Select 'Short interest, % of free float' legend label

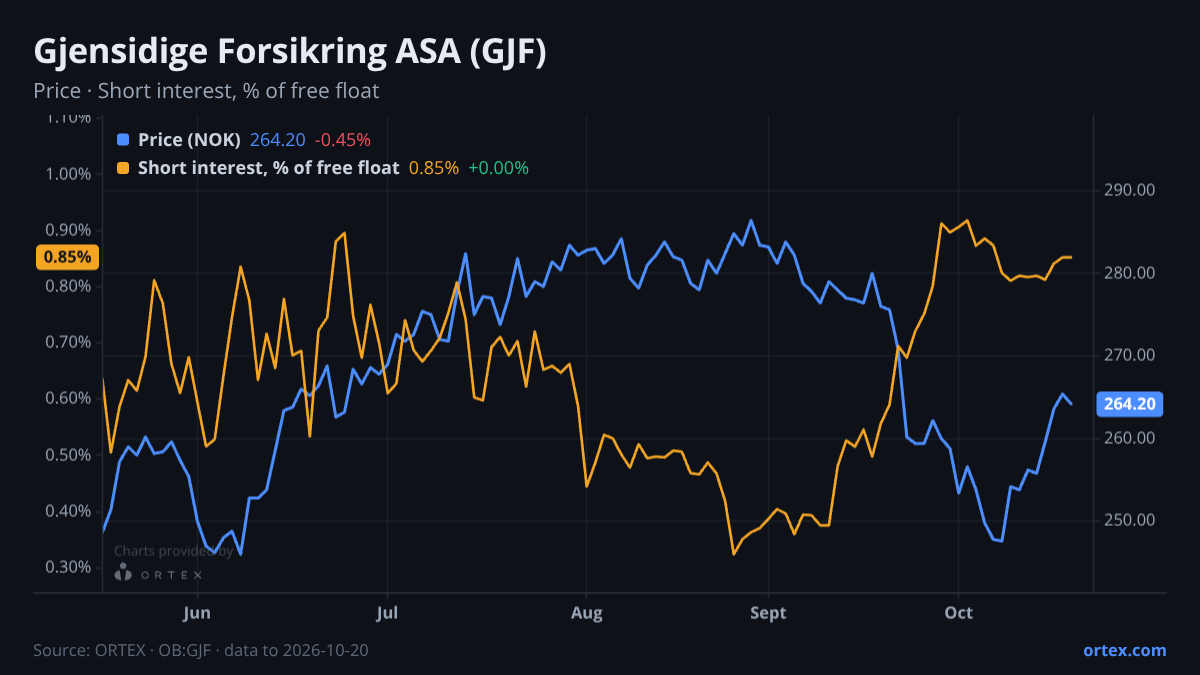coord(268,168)
